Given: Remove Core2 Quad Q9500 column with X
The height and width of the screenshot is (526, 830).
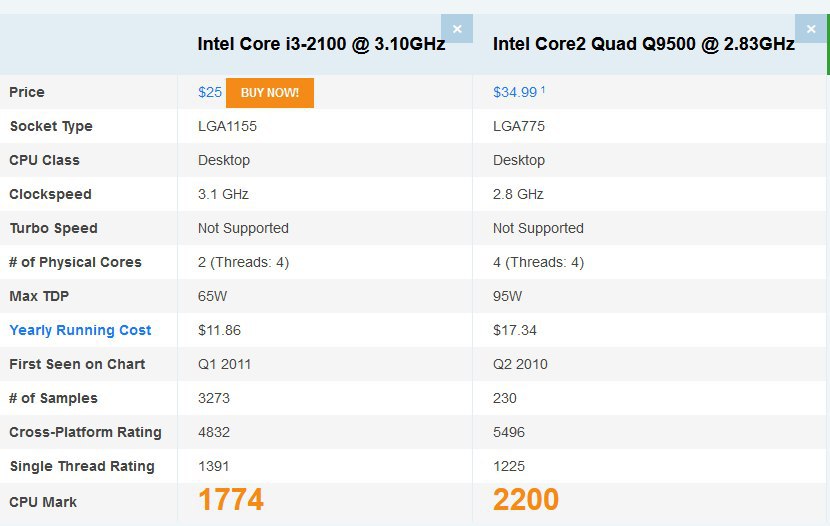Looking at the screenshot, I should (810, 29).
